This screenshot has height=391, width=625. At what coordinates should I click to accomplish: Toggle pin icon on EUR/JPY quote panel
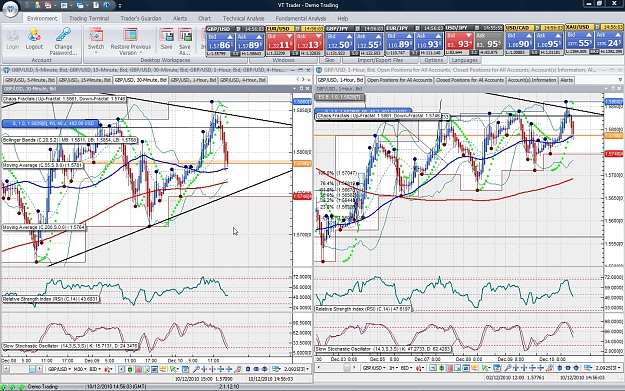point(417,29)
